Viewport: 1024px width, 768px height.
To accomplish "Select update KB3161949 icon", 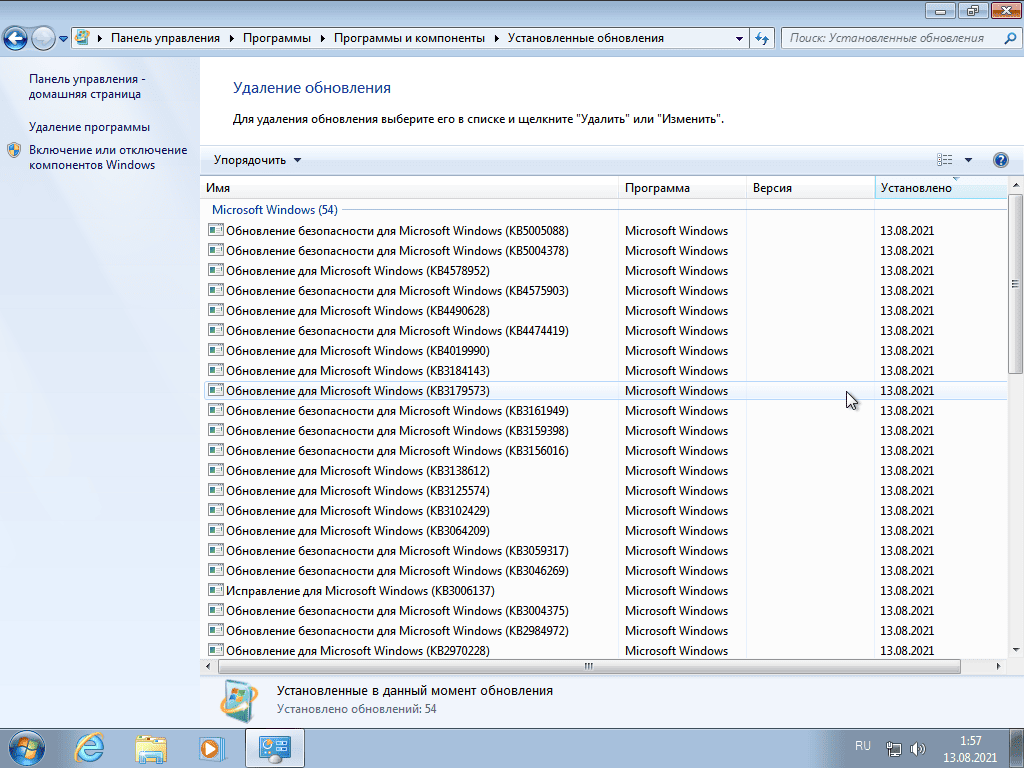I will coord(216,410).
